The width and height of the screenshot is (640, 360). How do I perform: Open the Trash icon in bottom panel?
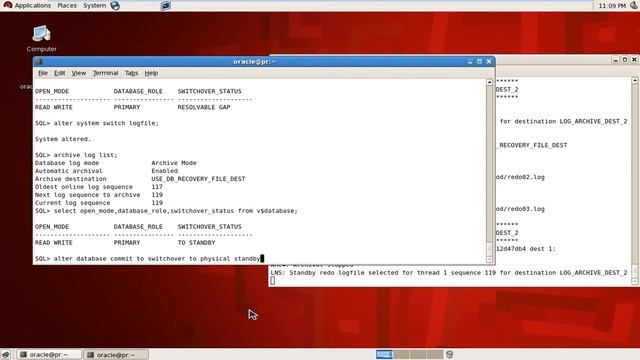point(449,354)
